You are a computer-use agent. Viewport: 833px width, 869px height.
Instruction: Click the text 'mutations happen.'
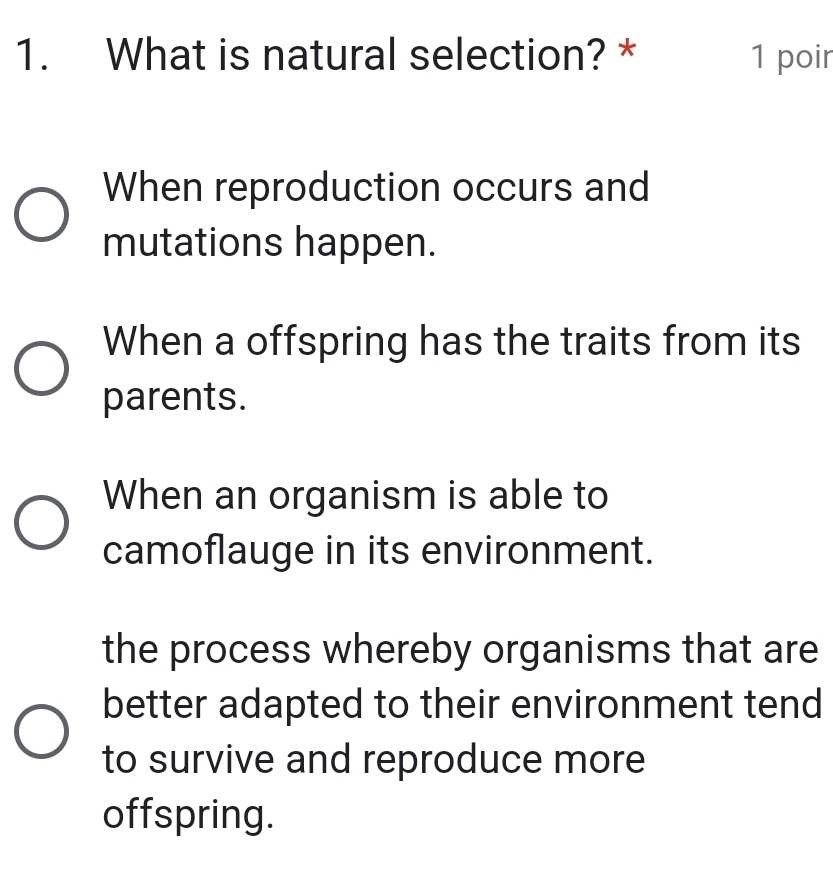269,243
